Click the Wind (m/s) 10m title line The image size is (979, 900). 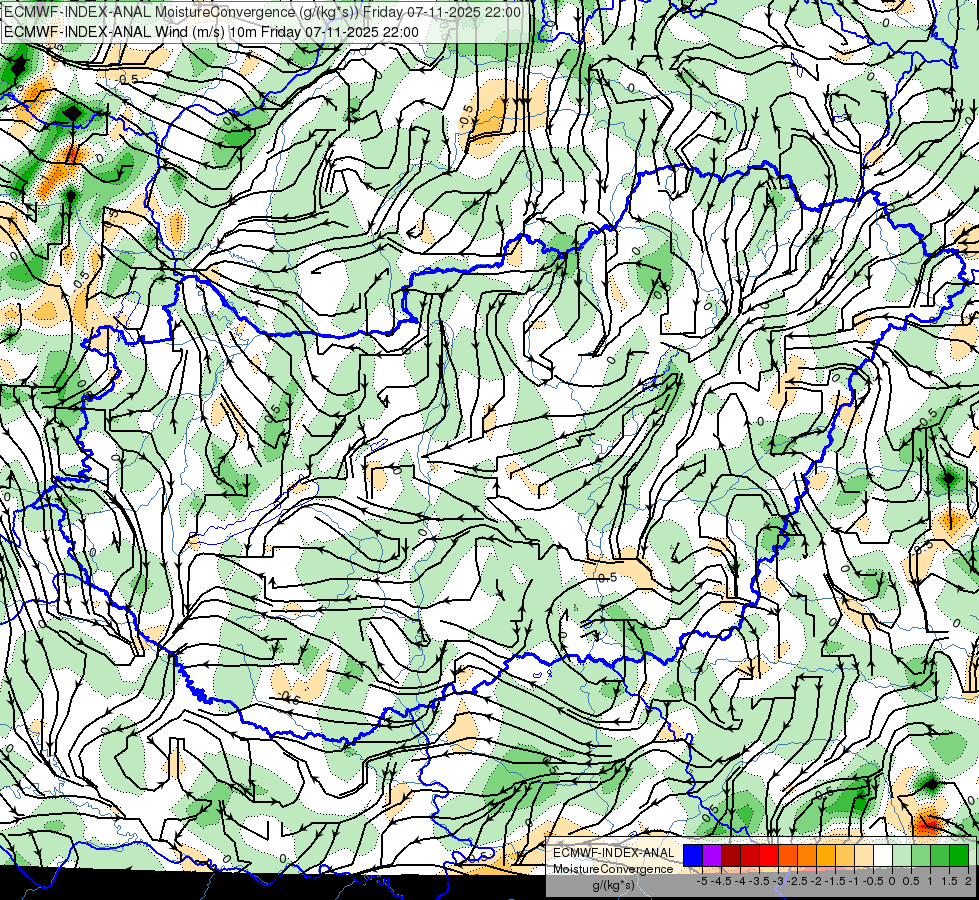tap(211, 32)
